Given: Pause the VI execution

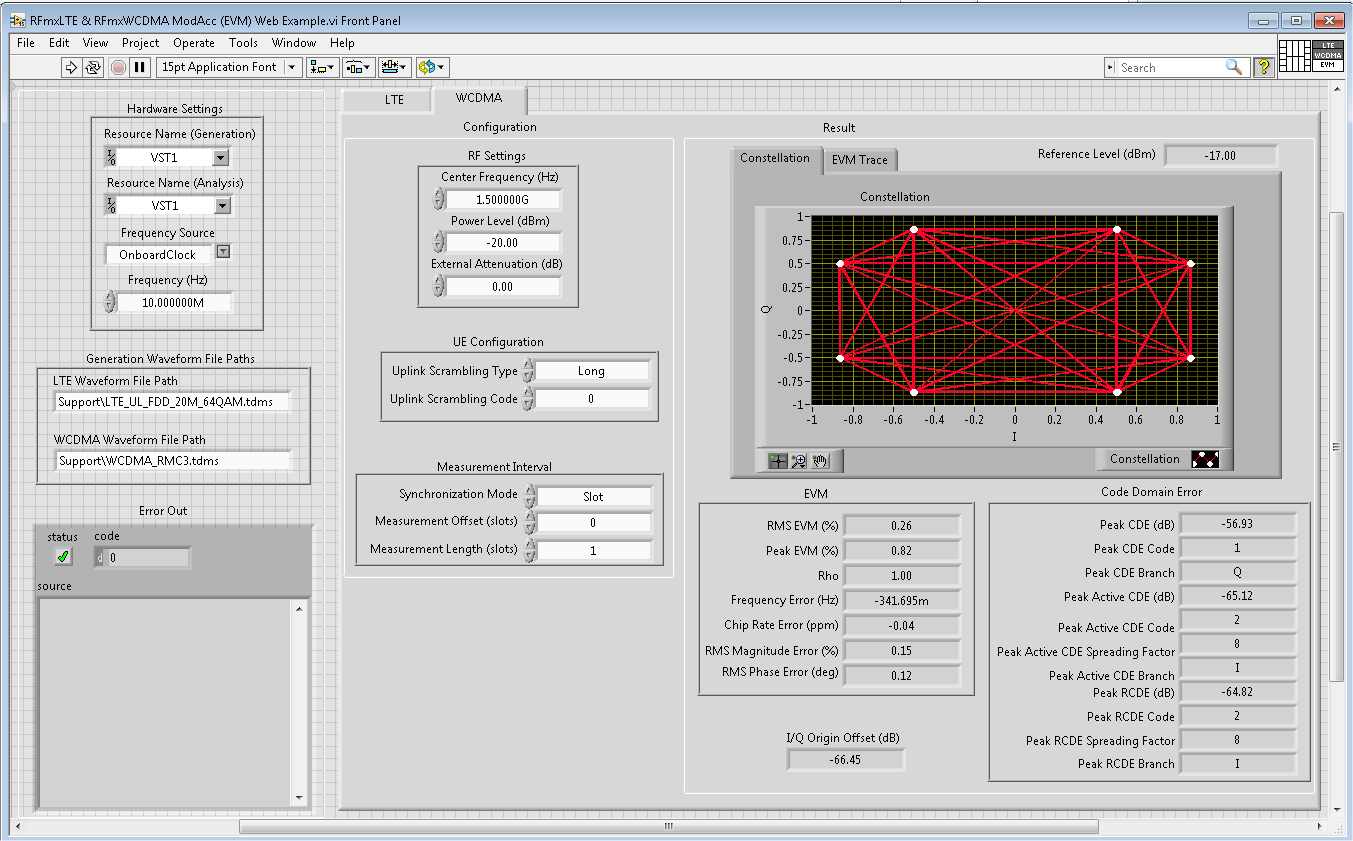Looking at the screenshot, I should (140, 67).
